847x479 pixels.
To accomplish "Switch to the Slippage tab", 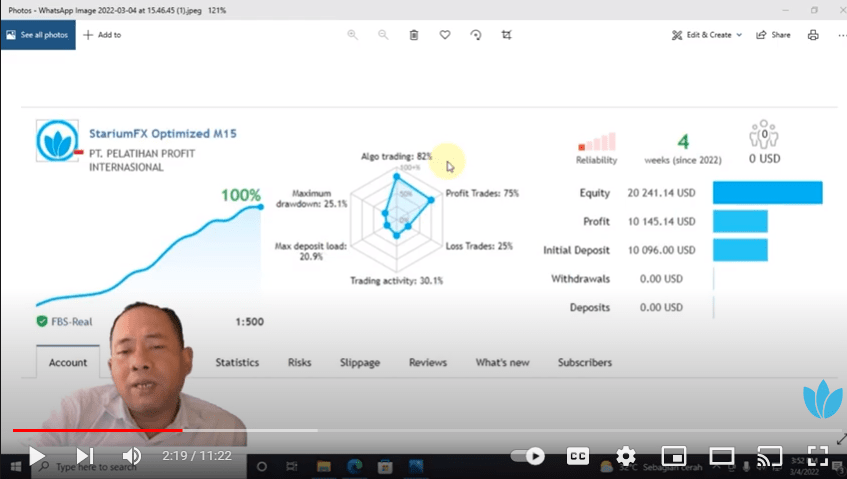I will (x=360, y=362).
